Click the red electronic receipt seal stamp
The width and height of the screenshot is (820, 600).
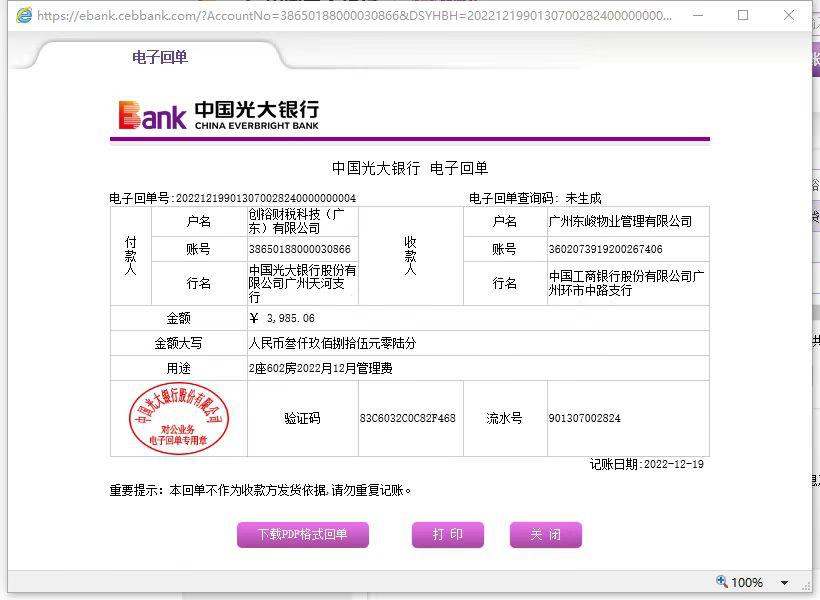178,418
